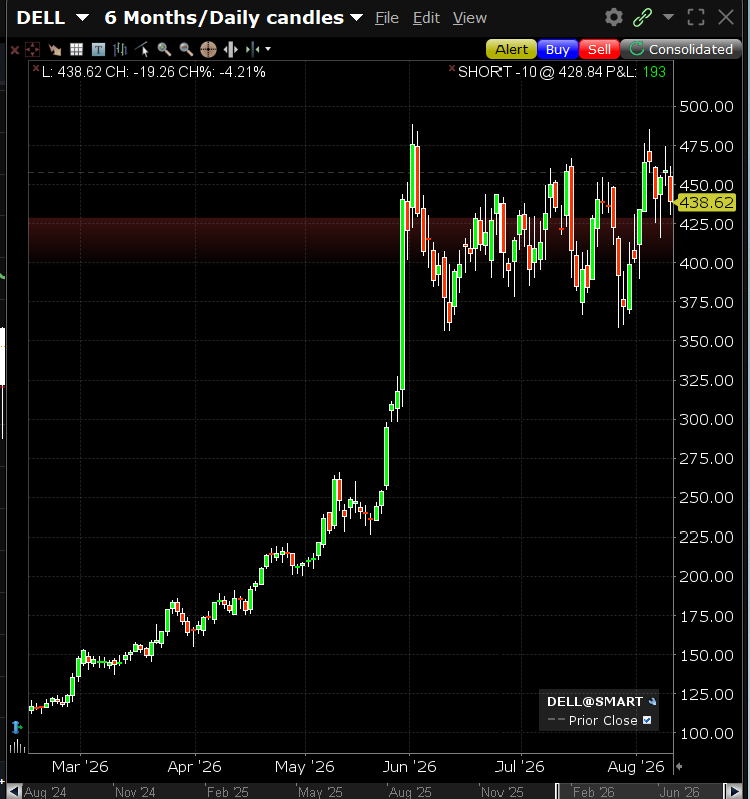Toggle fullscreen chart view icon
750x799 pixels.
(x=696, y=17)
